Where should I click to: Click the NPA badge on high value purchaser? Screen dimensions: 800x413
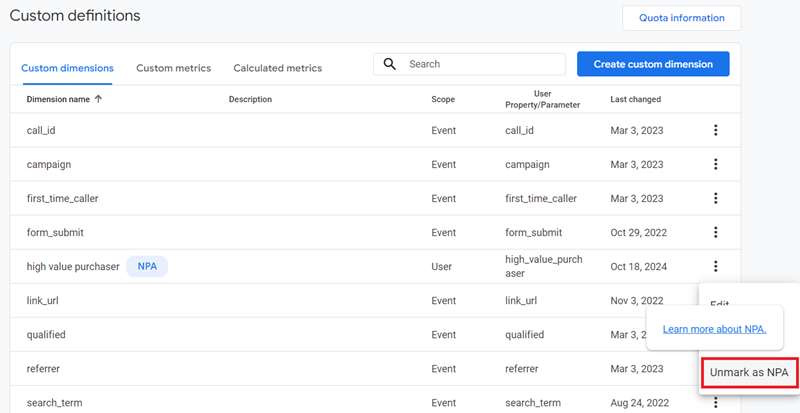pos(147,267)
